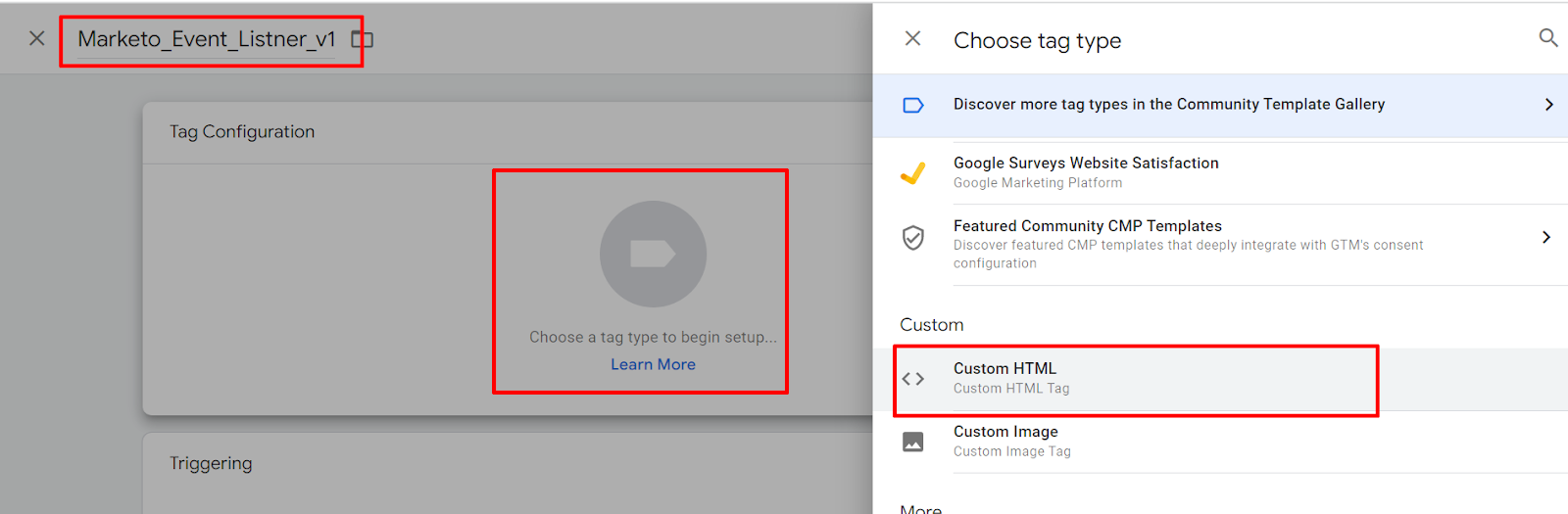Click the 'Custom Image Tag' subtitle text
The height and width of the screenshot is (514, 1568).
pos(1012,451)
